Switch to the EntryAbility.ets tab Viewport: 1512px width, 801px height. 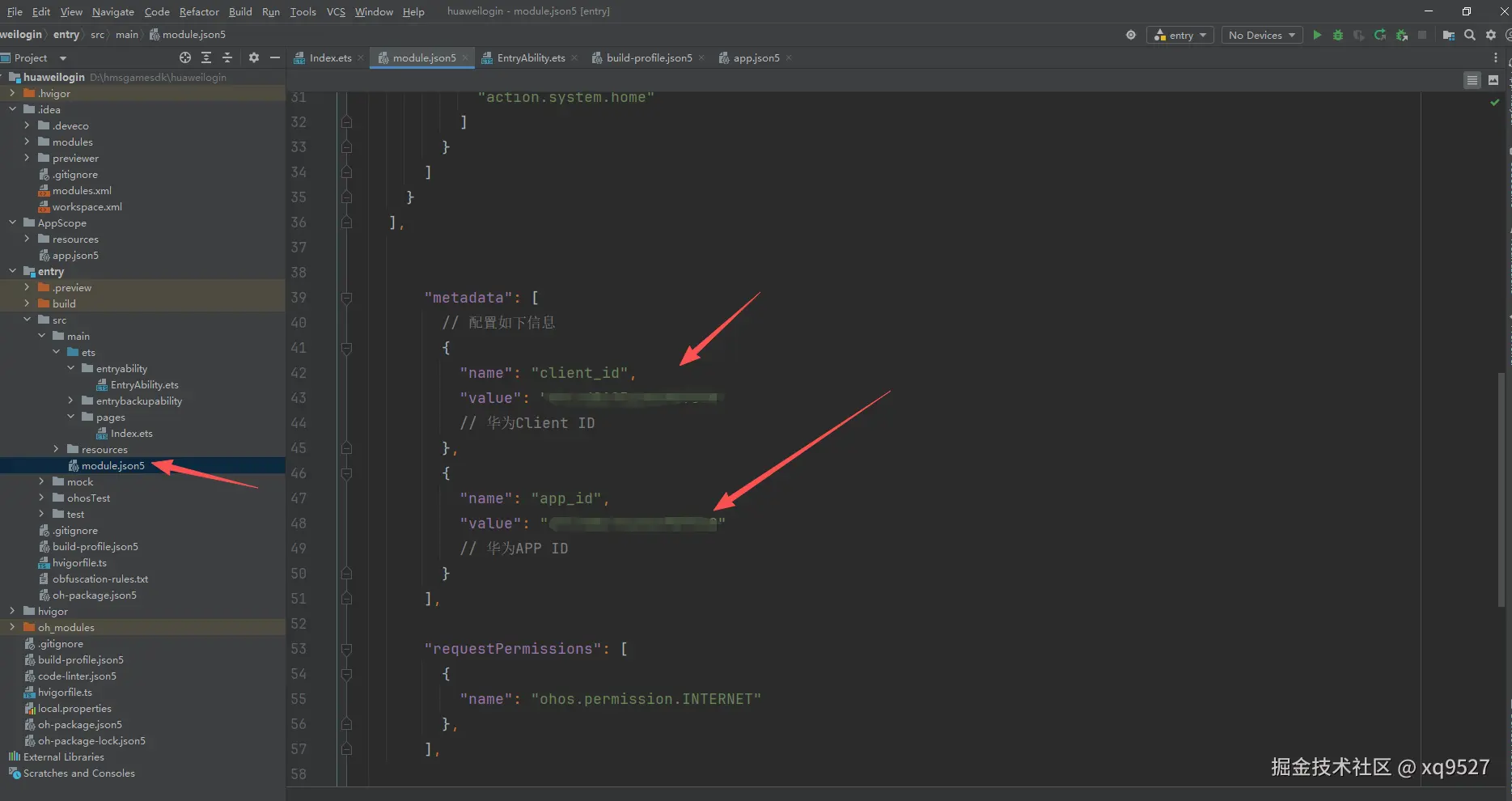coord(530,57)
